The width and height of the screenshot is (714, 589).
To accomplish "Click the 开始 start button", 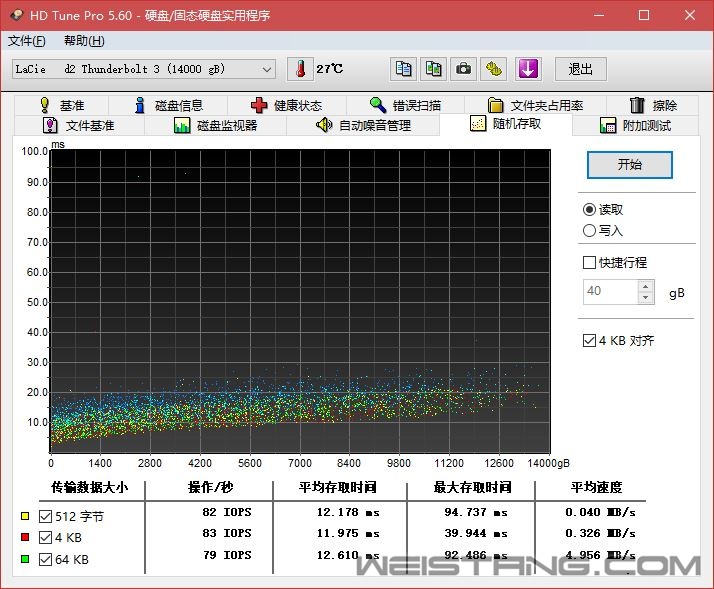I will coord(629,164).
